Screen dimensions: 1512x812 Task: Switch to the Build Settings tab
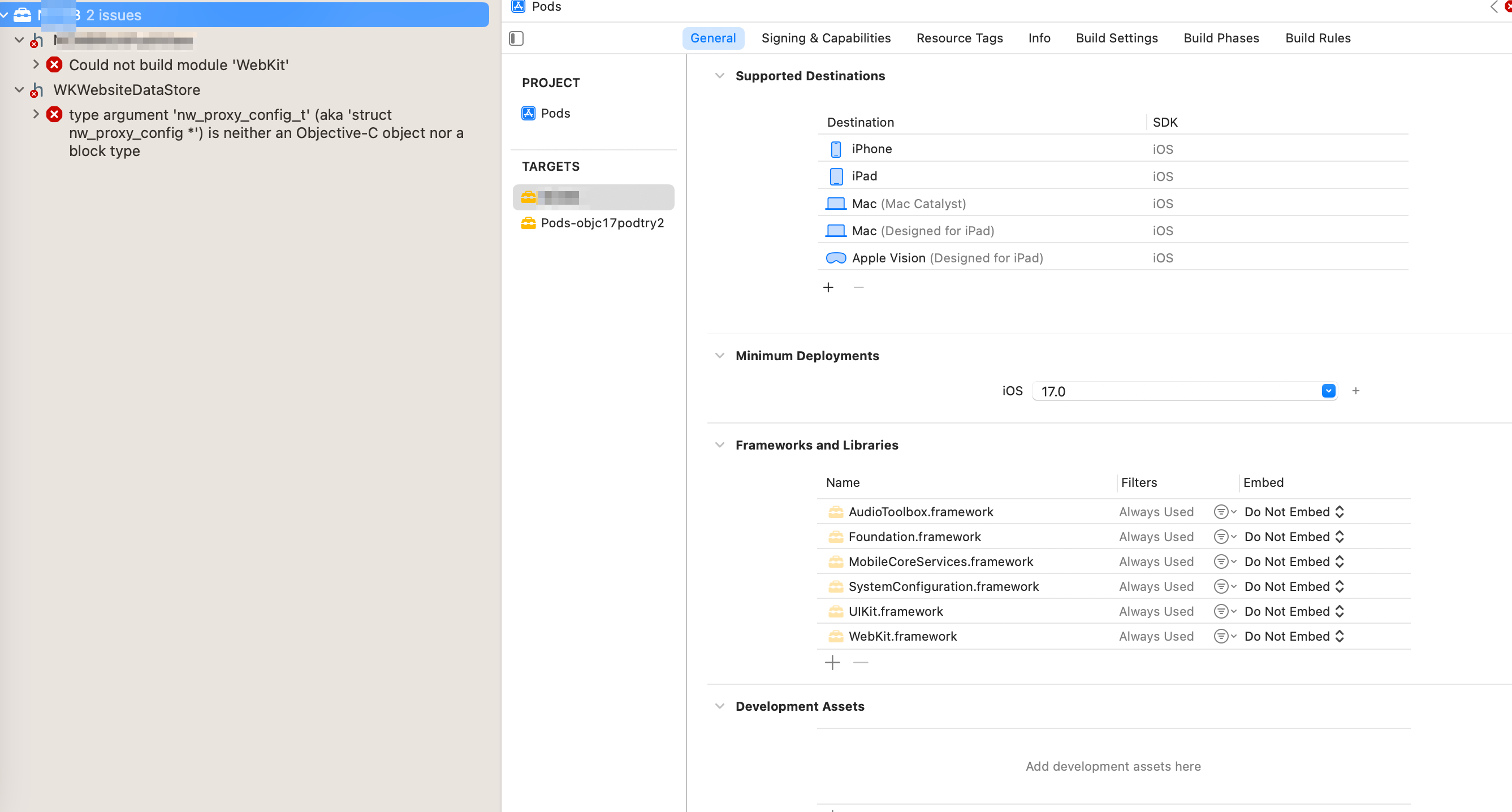[x=1116, y=38]
